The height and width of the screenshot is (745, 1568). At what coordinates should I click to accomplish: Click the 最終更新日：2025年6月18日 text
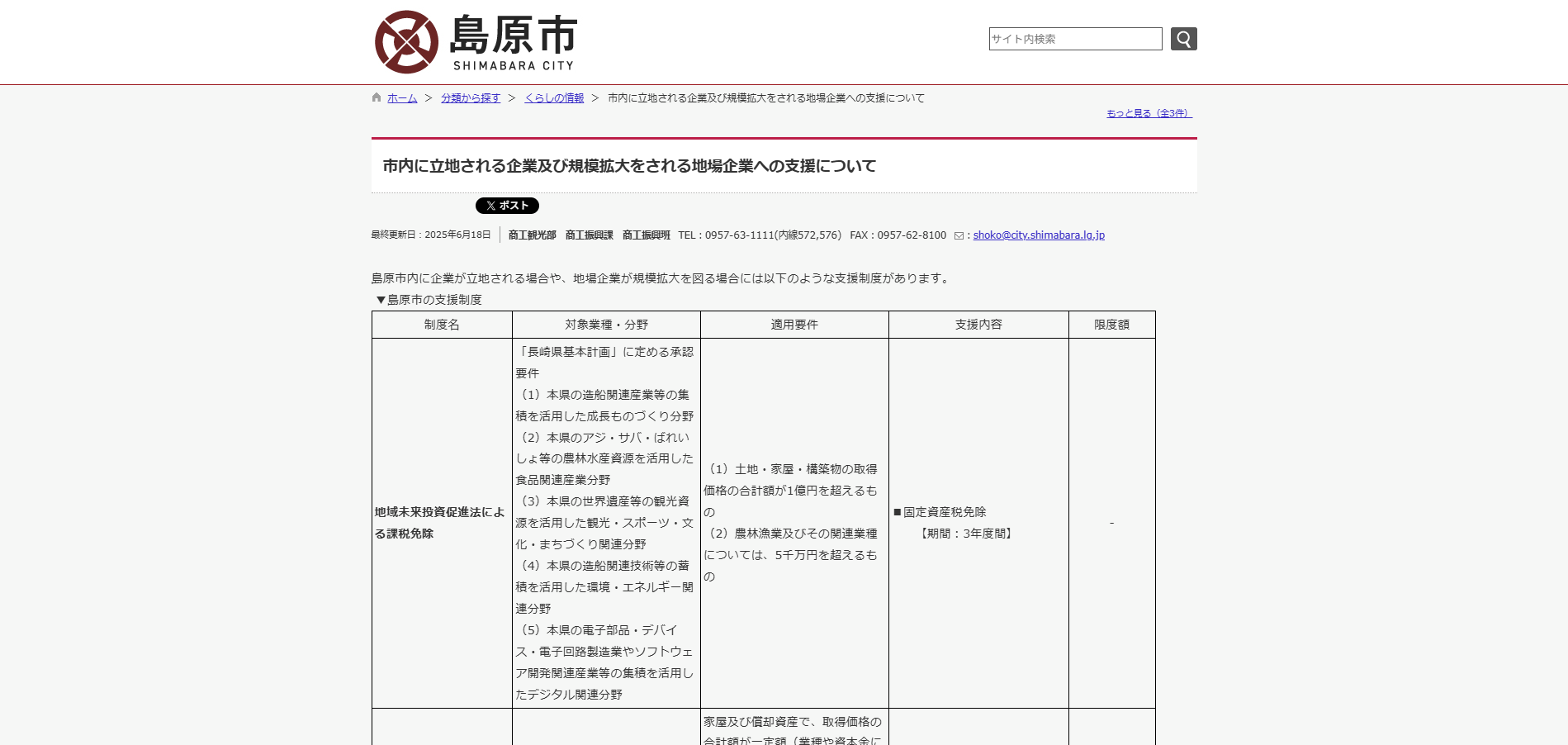coord(431,235)
